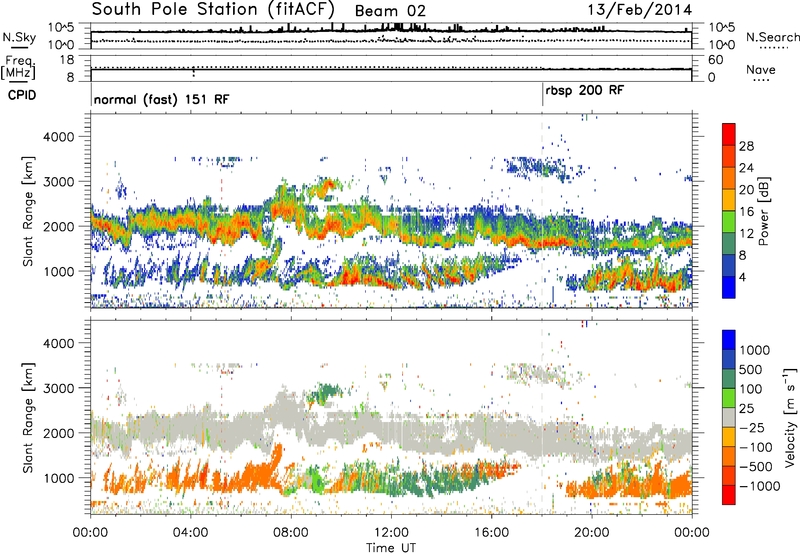Click '3000' on velocity panel range axis
This screenshot has height=554, width=800.
[x=58, y=388]
